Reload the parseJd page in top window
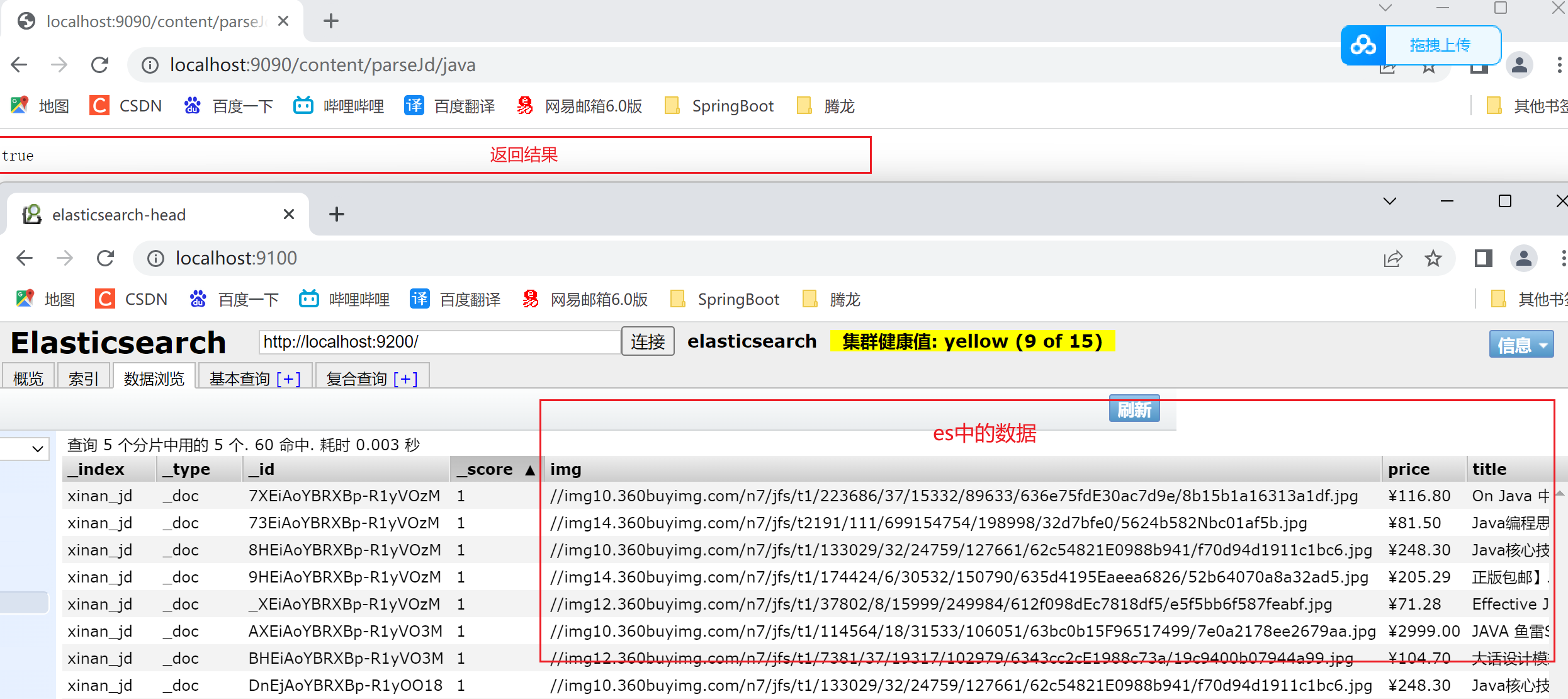 (99, 65)
